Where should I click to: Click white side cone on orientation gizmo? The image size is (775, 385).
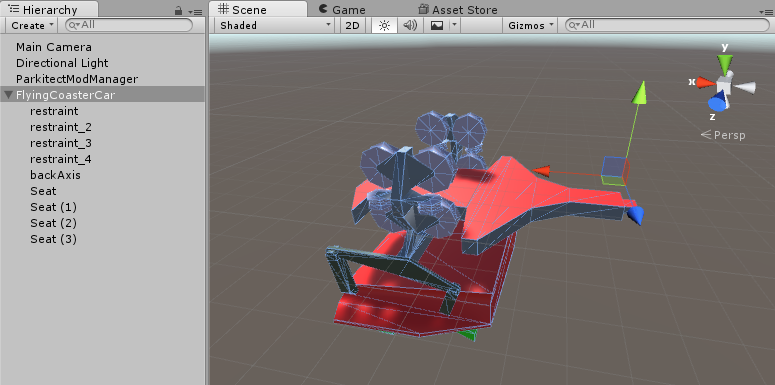click(745, 88)
